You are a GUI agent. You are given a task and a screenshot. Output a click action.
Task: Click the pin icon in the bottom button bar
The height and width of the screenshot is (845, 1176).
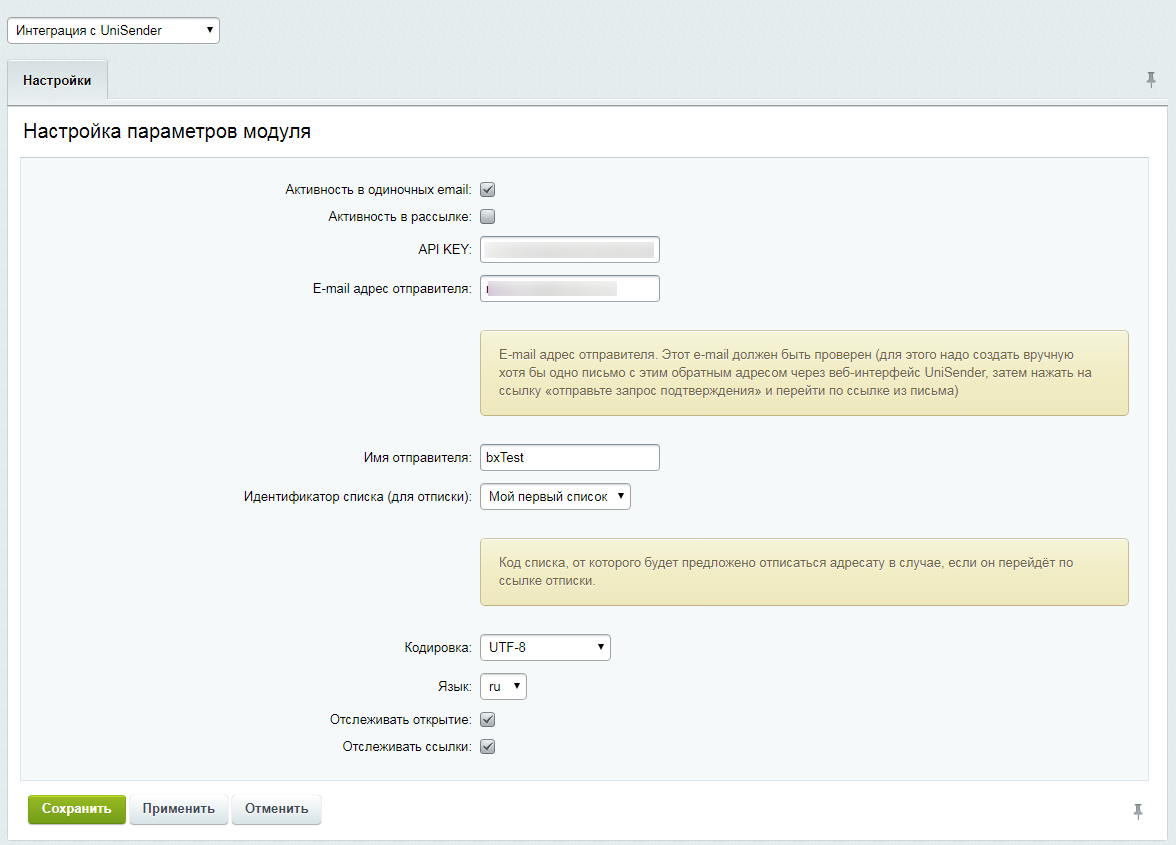1138,811
